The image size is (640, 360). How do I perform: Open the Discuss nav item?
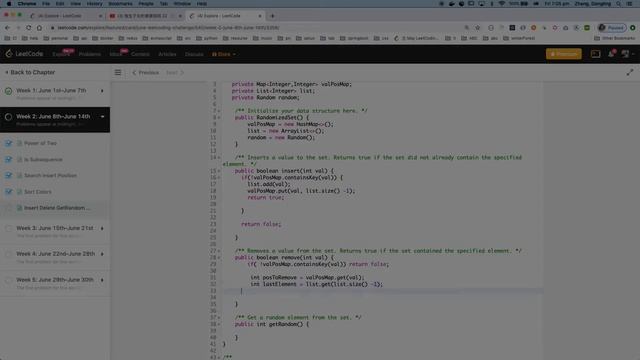click(x=194, y=54)
